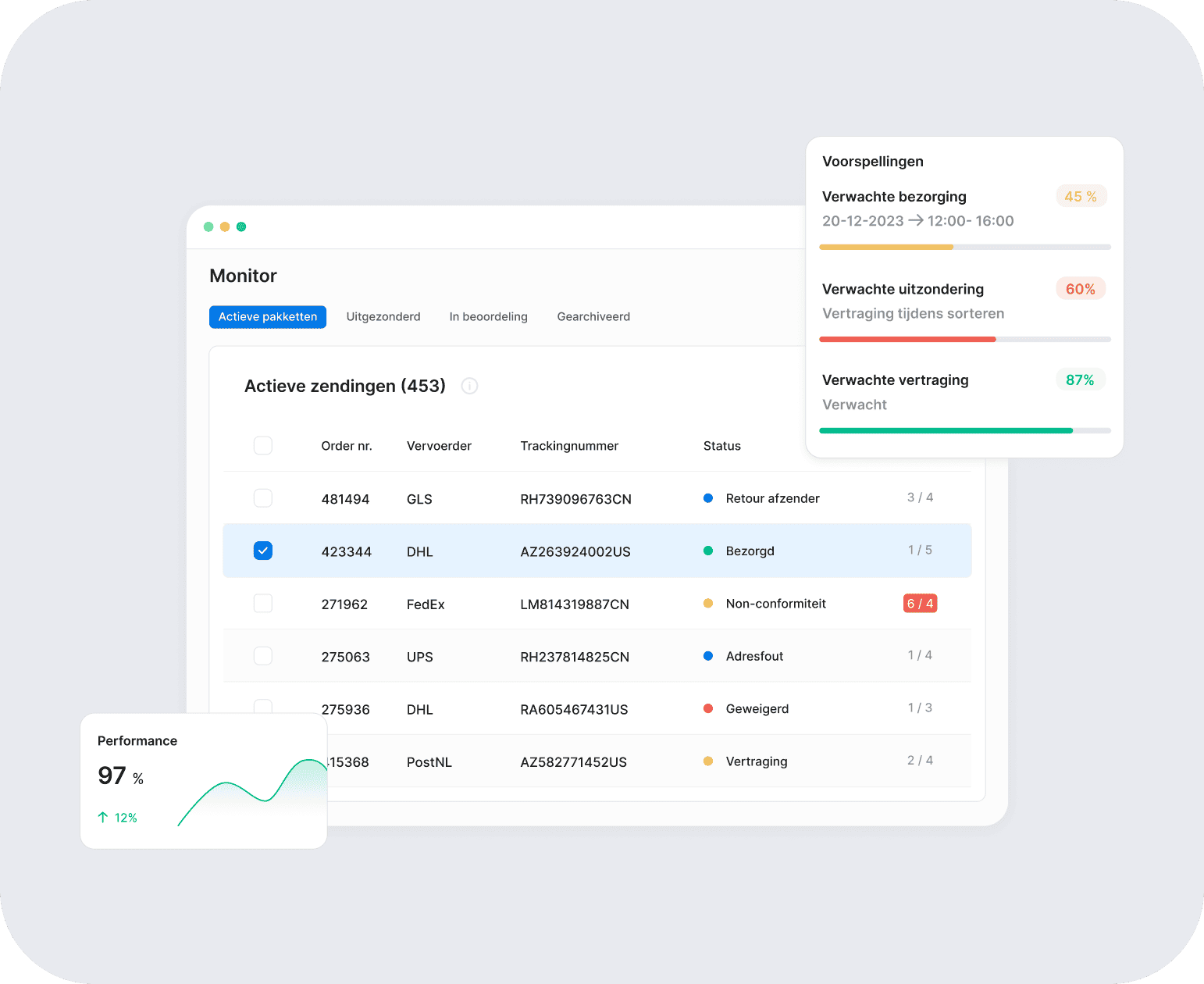1204x984 pixels.
Task: Click the Vervoerder column header
Action: tap(439, 446)
